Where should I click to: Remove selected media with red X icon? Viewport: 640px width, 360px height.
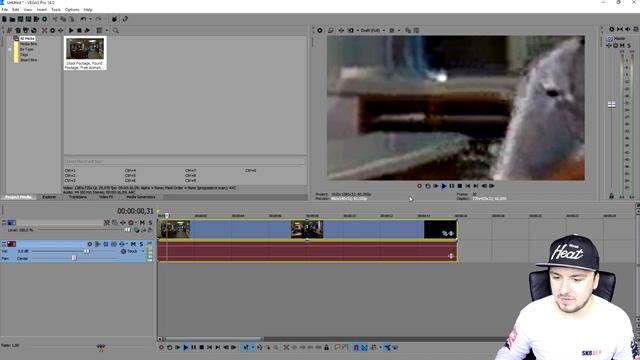(44, 30)
